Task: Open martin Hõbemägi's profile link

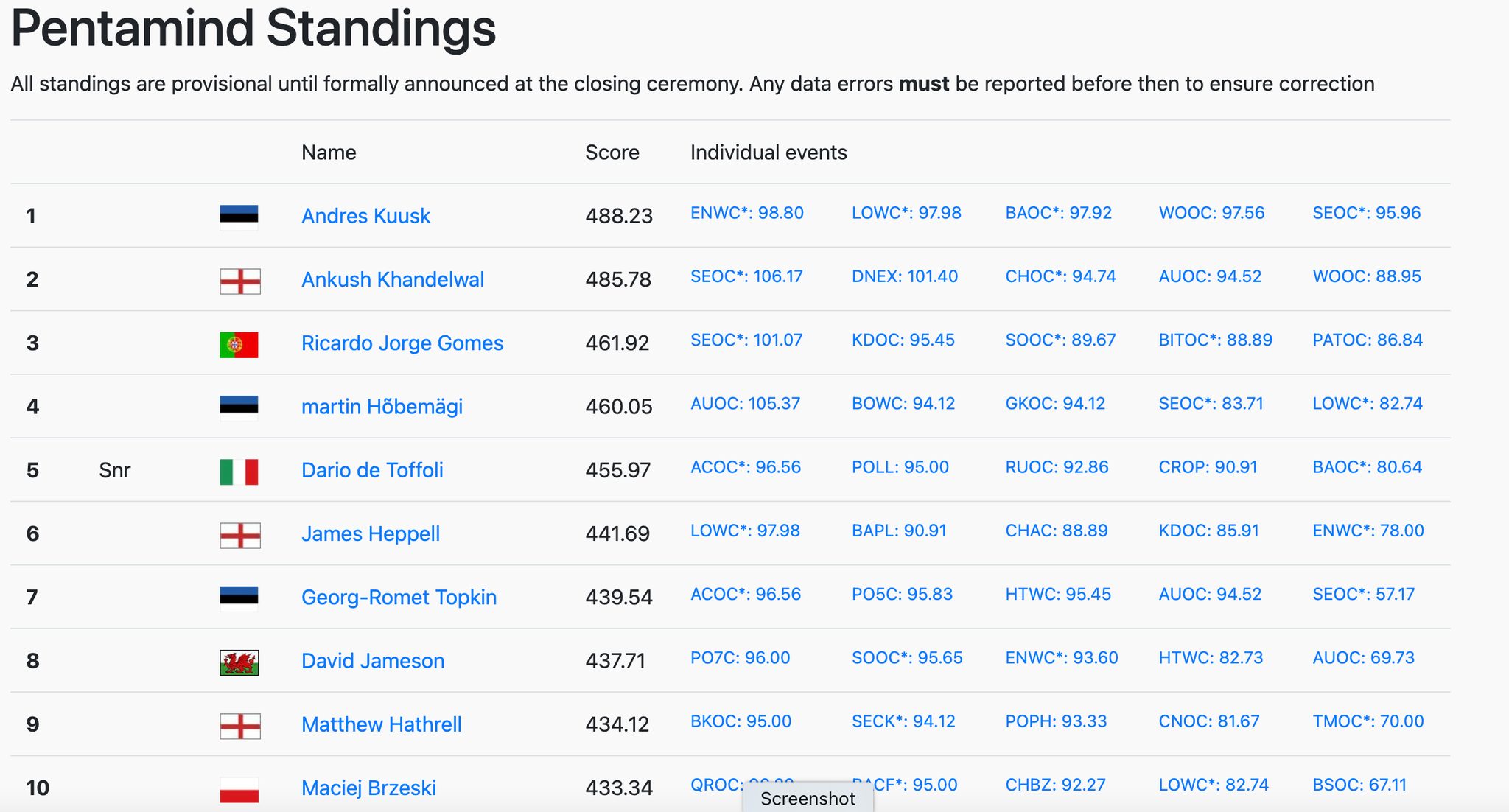Action: click(382, 407)
